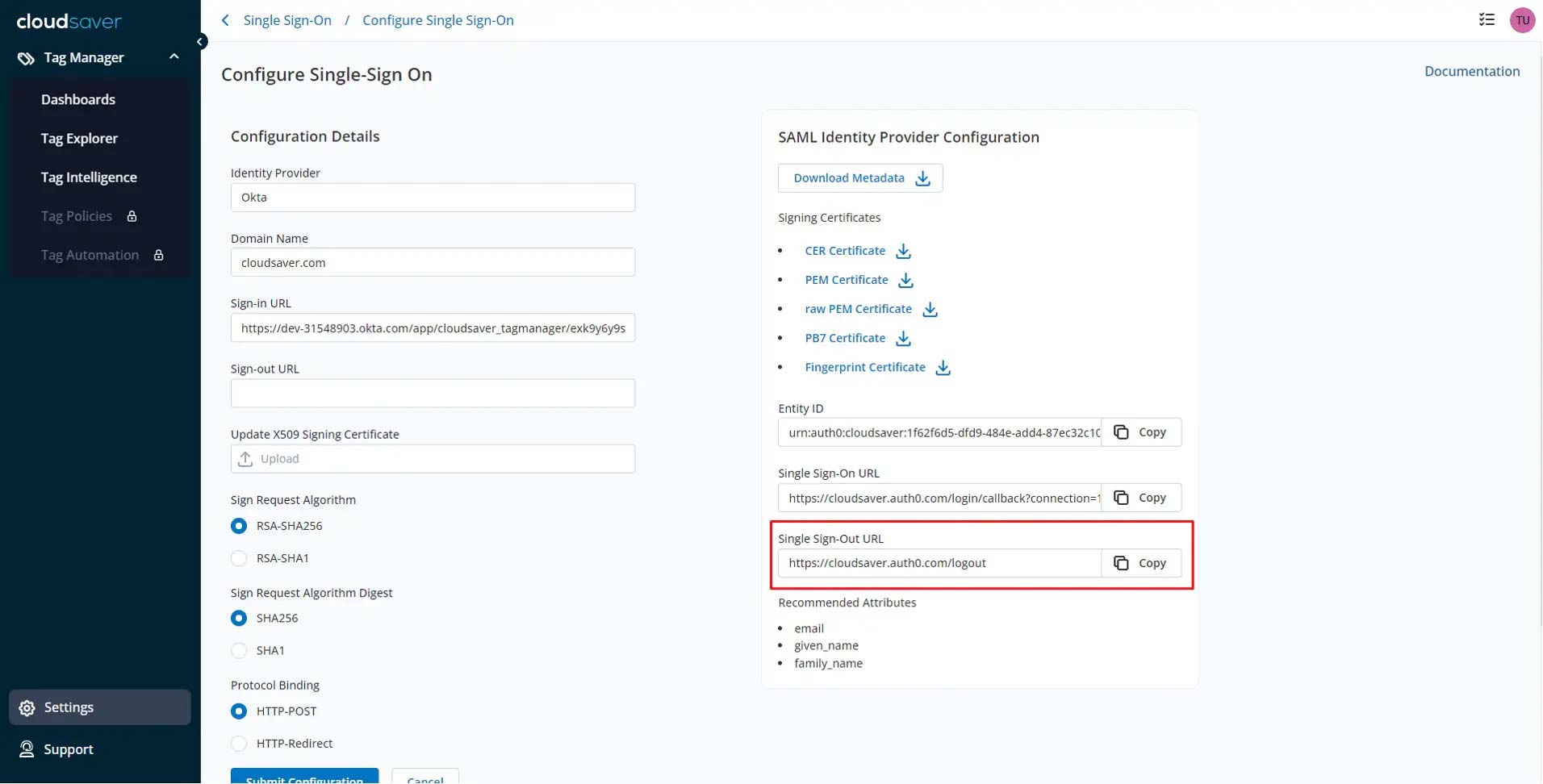
Task: Open the TU user avatar menu
Action: 1522,20
